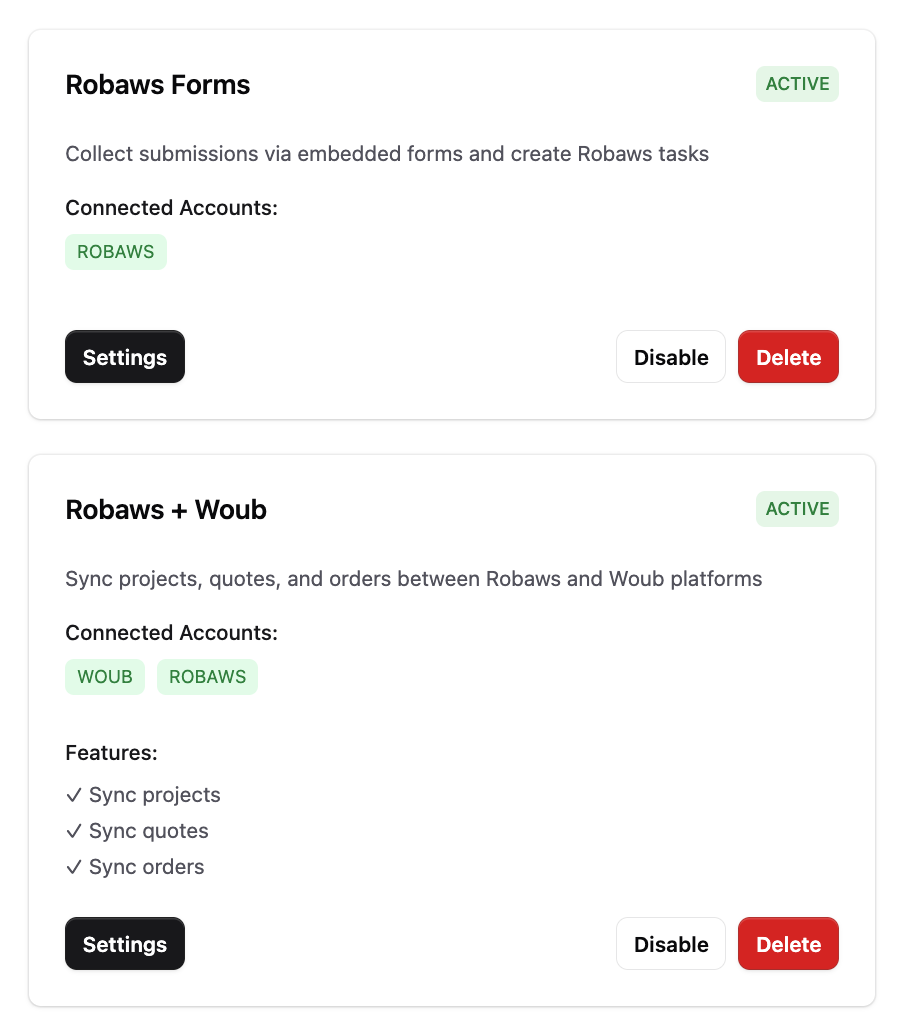Delete the Robaws Forms integration
This screenshot has height=1022, width=900.
tap(788, 357)
